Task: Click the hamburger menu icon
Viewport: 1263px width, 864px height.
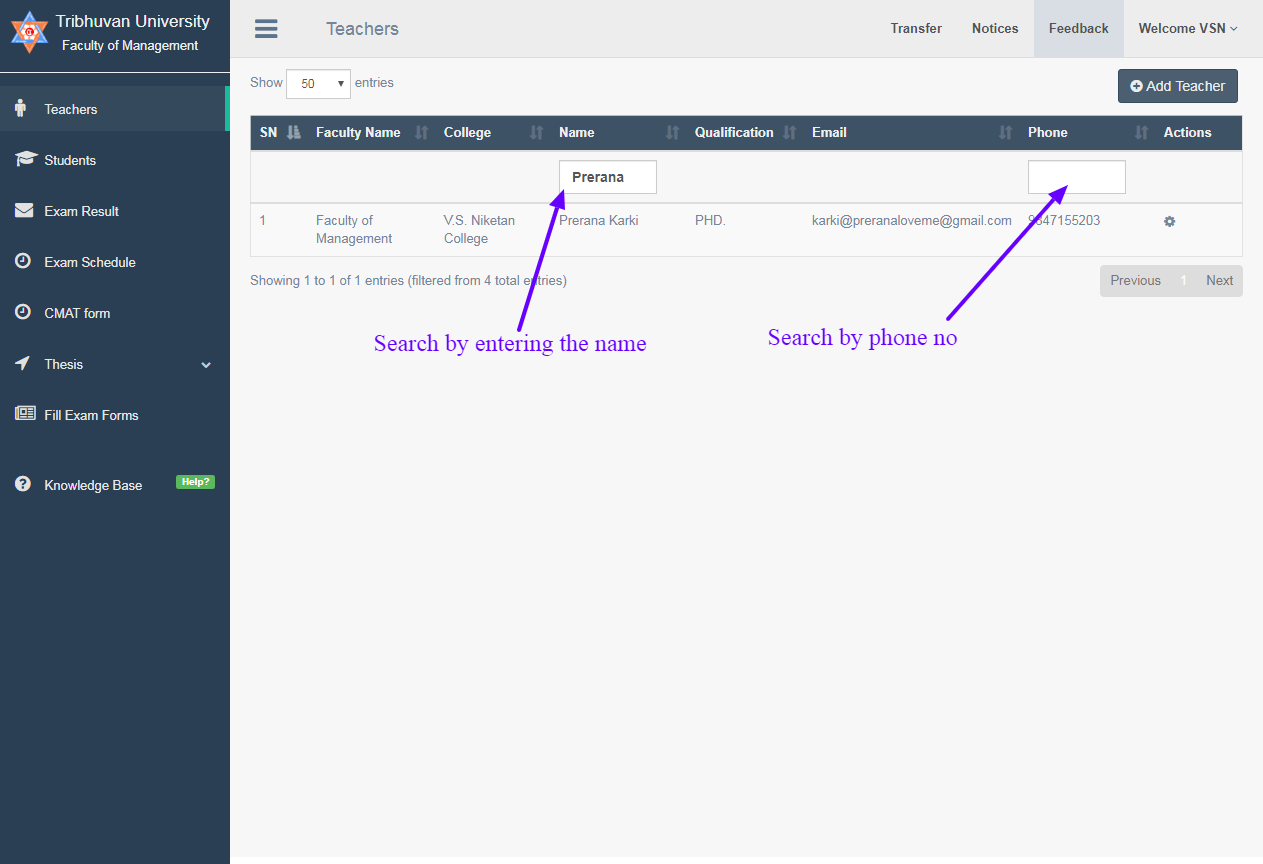Action: 266,29
